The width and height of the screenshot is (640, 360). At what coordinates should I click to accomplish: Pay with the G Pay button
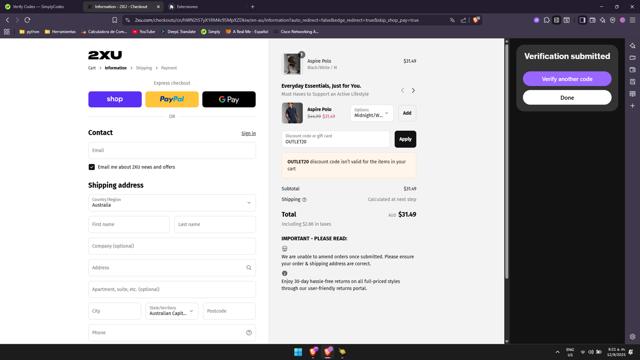pyautogui.click(x=229, y=99)
